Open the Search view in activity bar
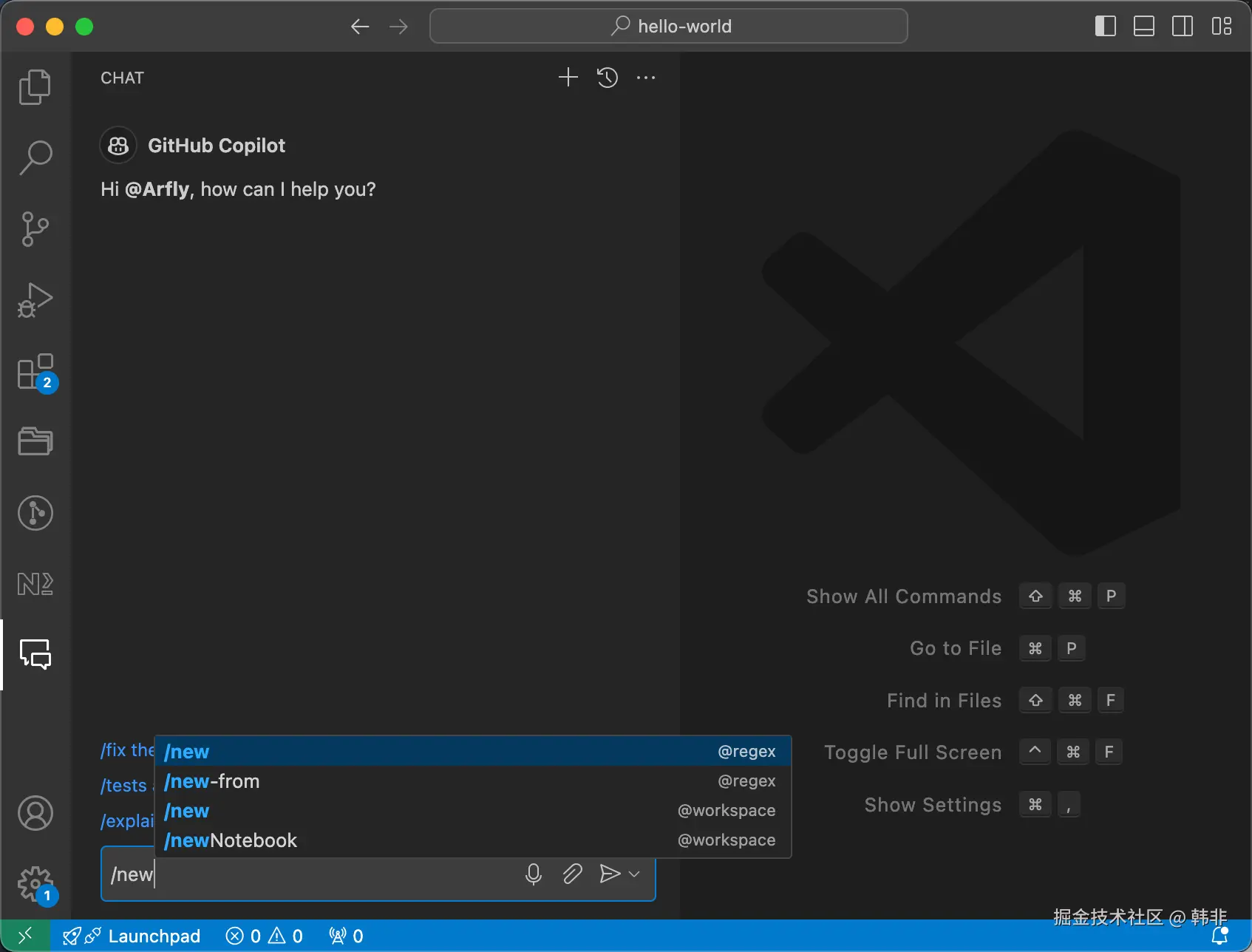The width and height of the screenshot is (1252, 952). pyautogui.click(x=35, y=157)
